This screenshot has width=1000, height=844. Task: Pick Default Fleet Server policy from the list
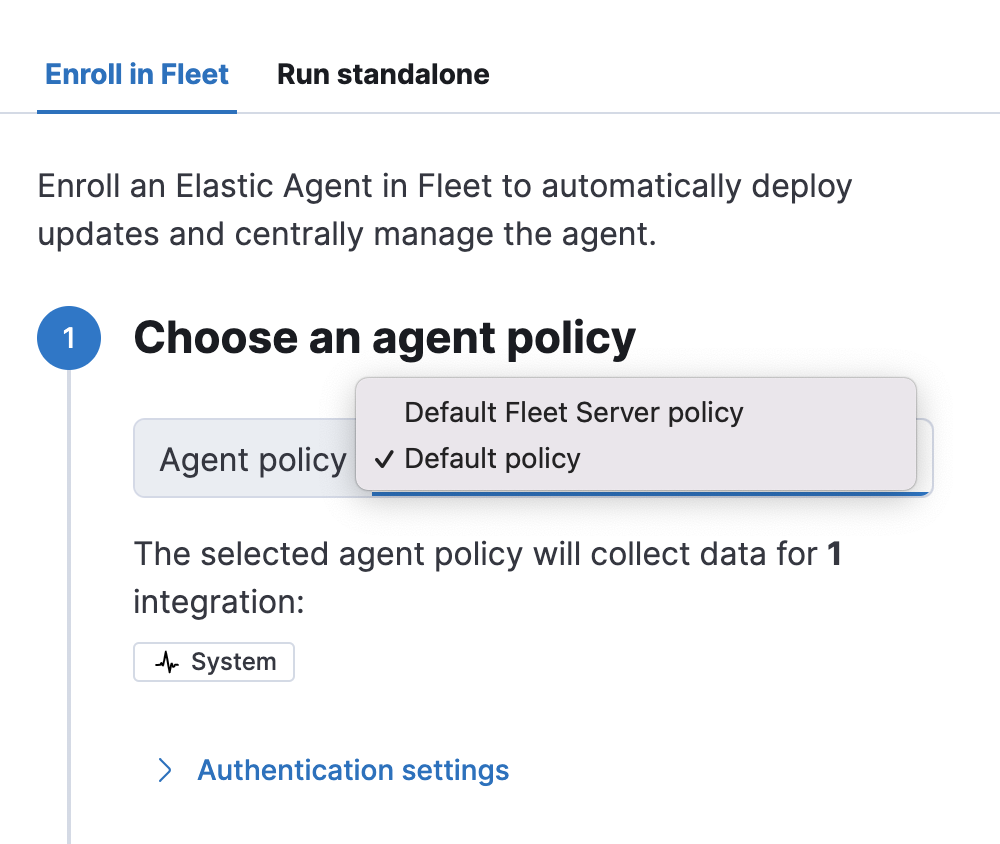point(573,412)
